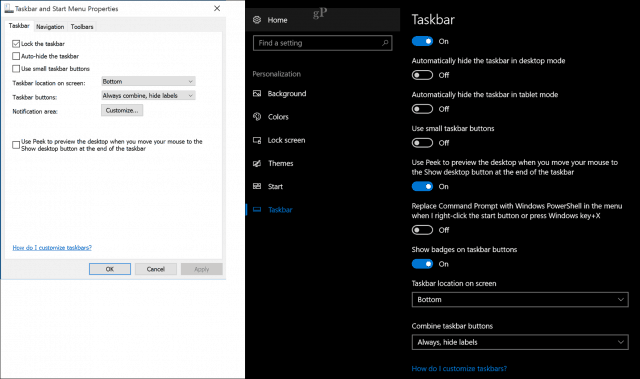Open the Background personalization page

pyautogui.click(x=287, y=93)
